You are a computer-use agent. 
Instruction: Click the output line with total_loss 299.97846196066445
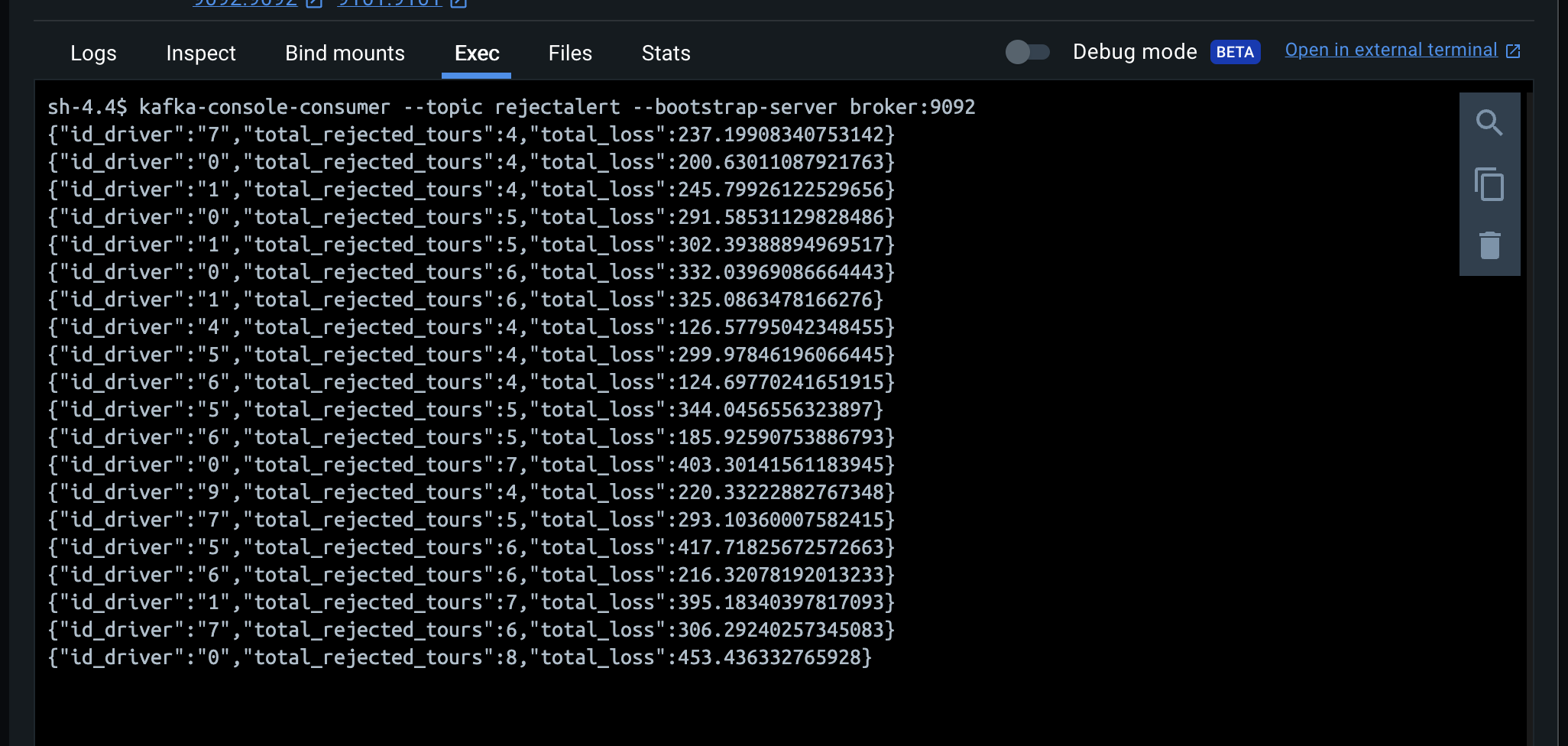coord(471,355)
